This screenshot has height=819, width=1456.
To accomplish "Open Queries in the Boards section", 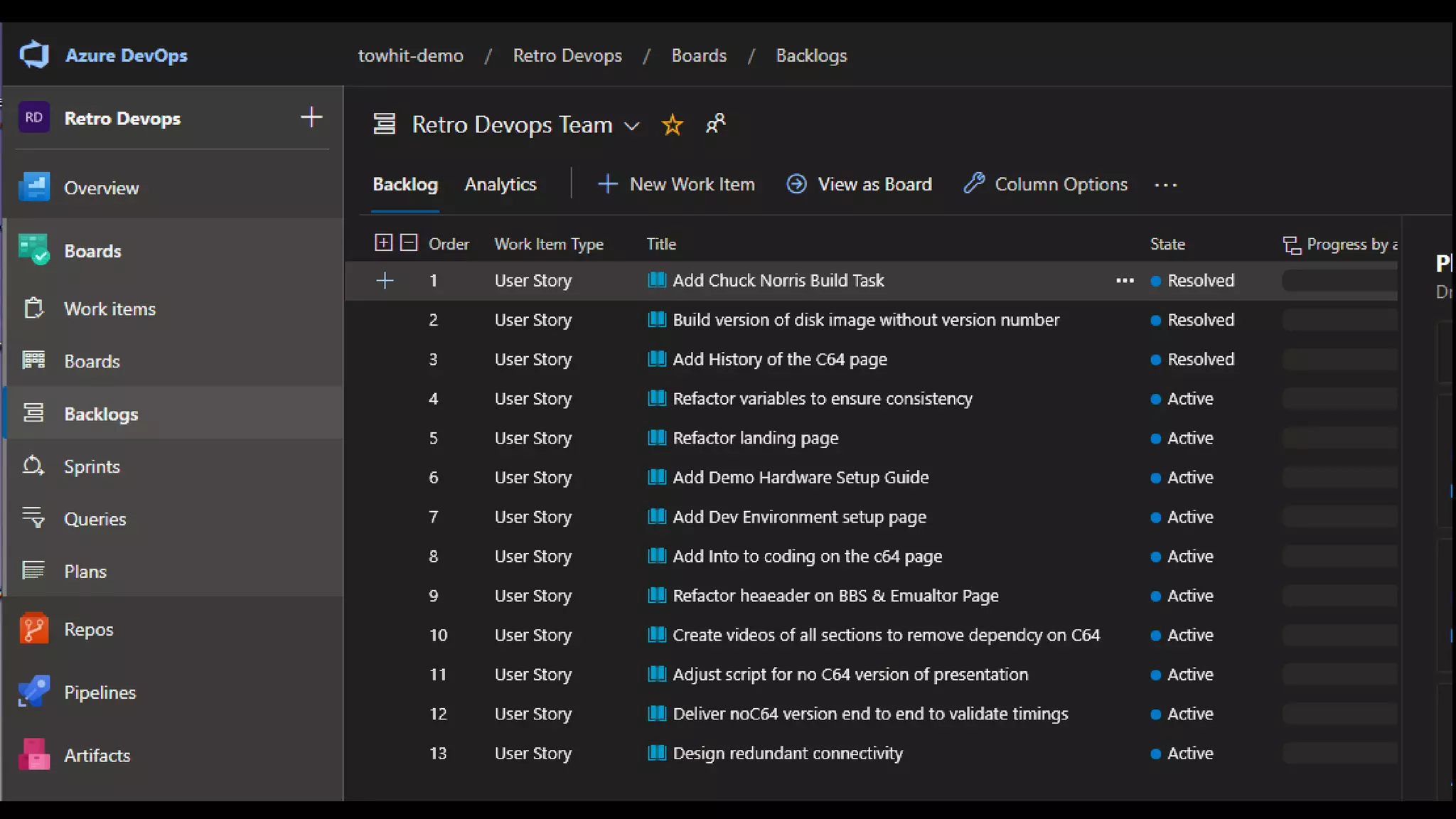I will point(95,519).
